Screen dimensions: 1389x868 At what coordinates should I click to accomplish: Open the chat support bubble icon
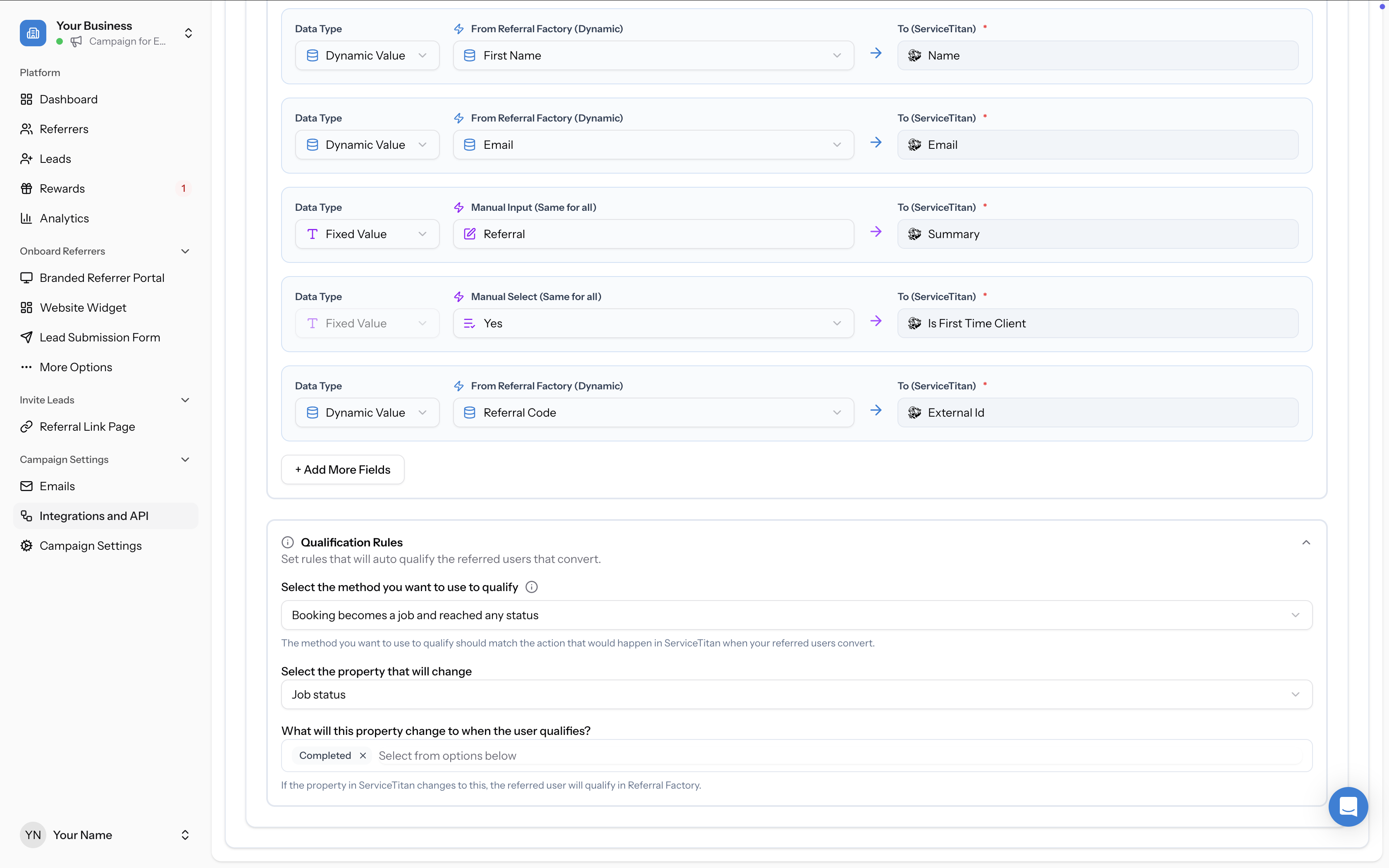click(1348, 806)
